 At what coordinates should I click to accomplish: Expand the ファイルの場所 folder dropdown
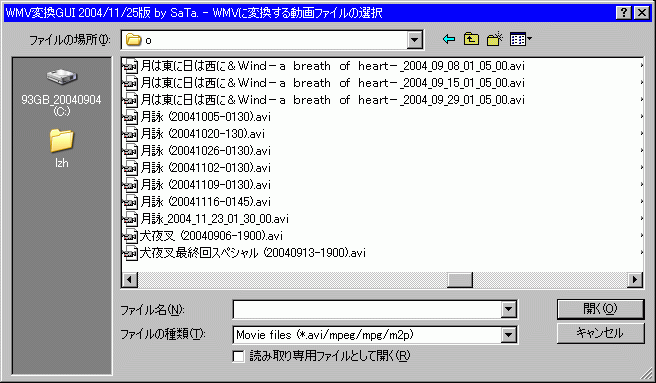[414, 40]
